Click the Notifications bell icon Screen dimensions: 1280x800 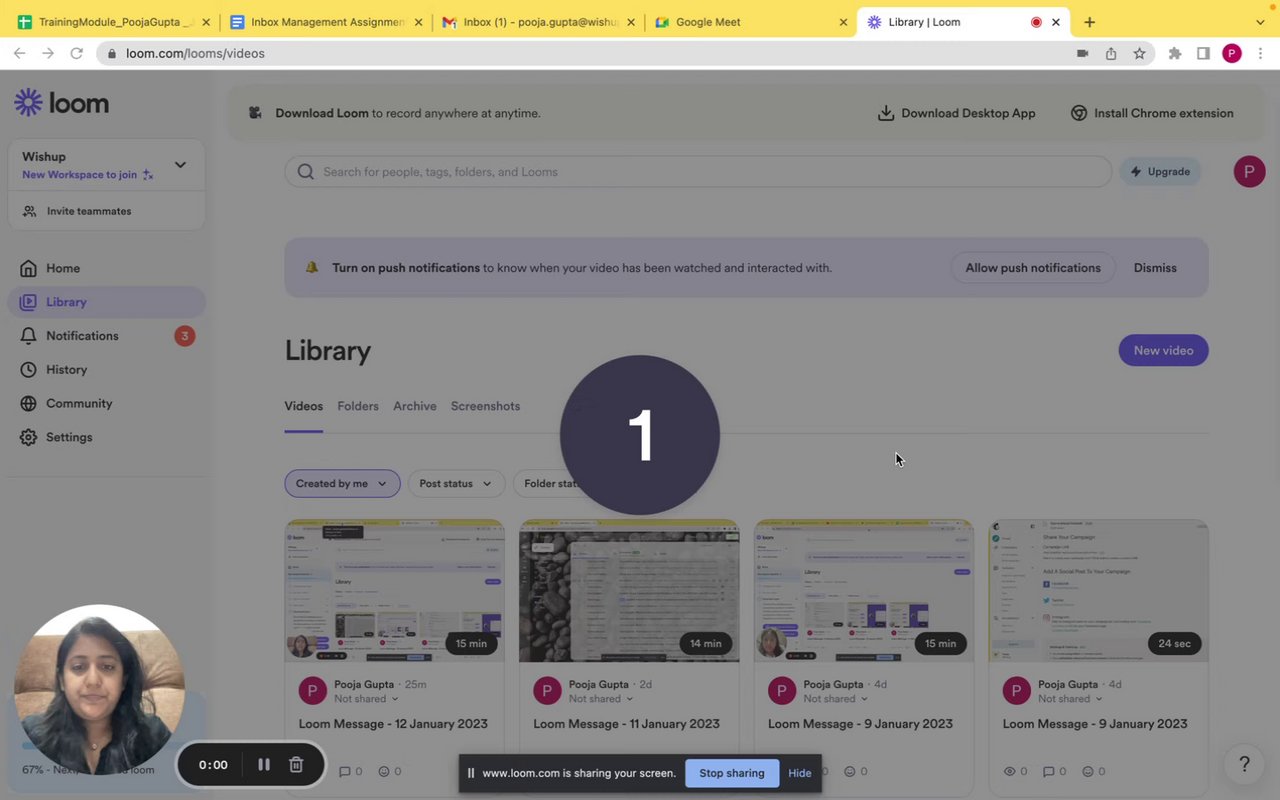28,336
